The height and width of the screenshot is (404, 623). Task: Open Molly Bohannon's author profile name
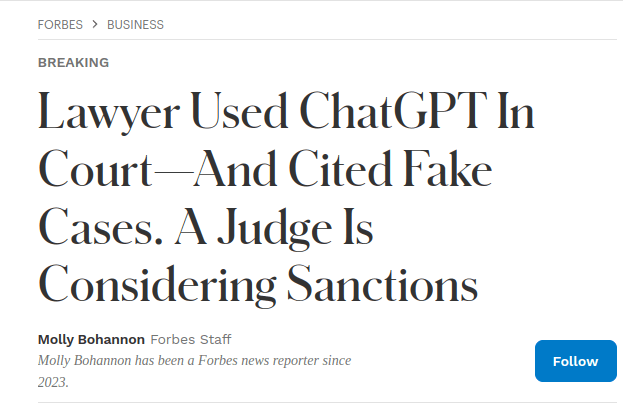point(91,339)
